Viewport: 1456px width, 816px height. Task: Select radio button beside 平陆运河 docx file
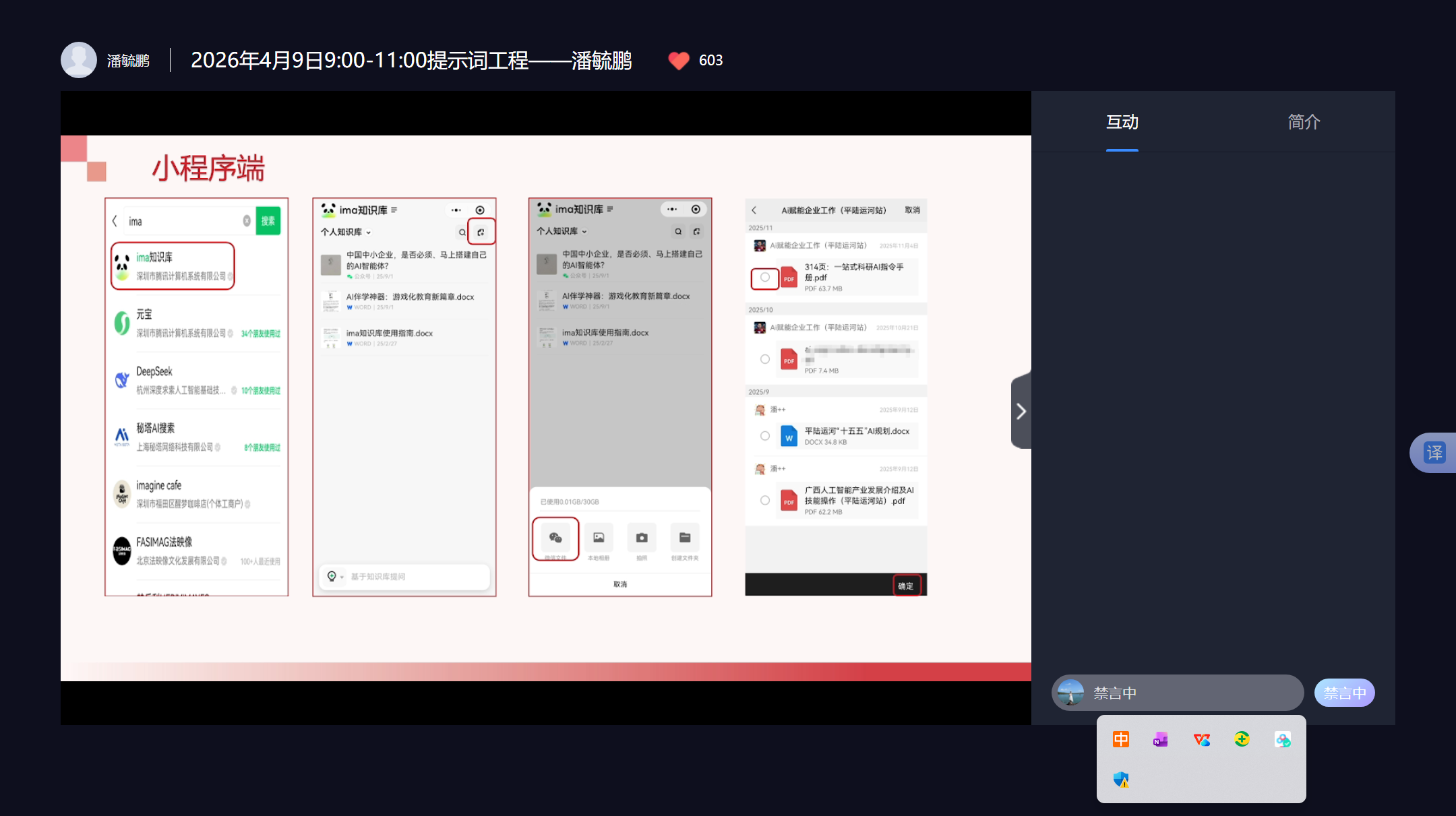764,436
